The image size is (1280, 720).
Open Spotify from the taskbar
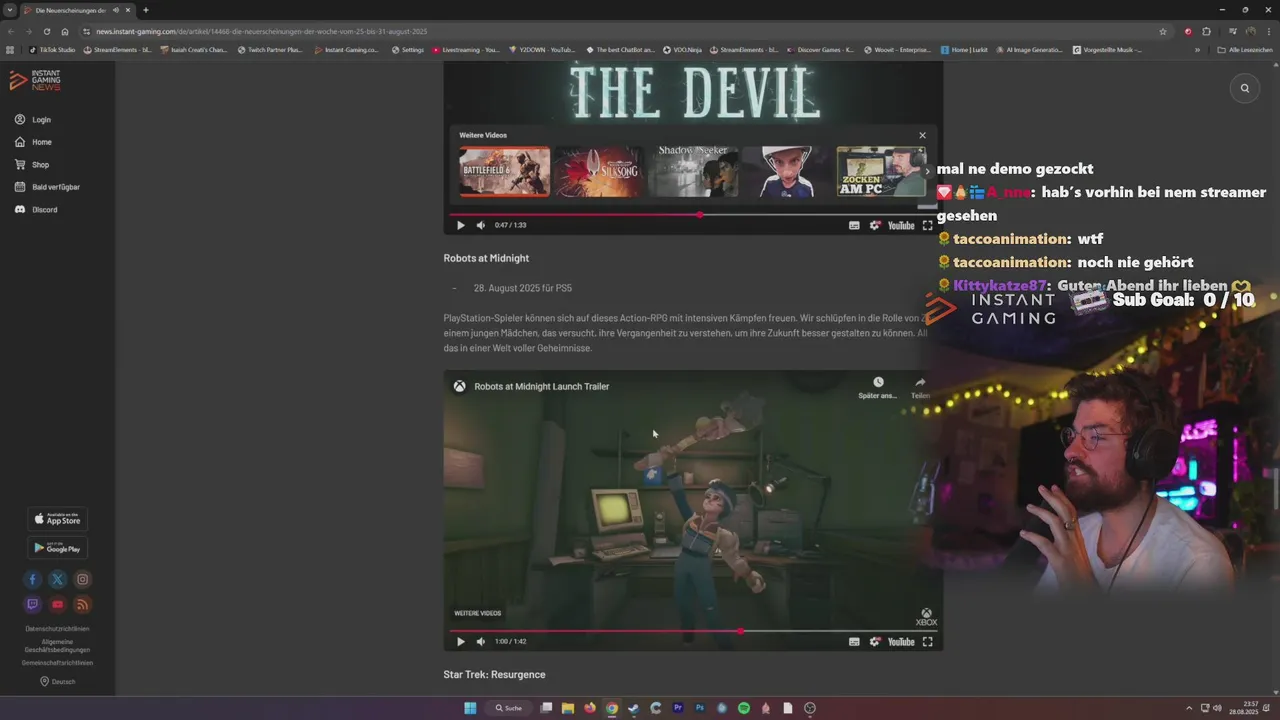pos(744,708)
